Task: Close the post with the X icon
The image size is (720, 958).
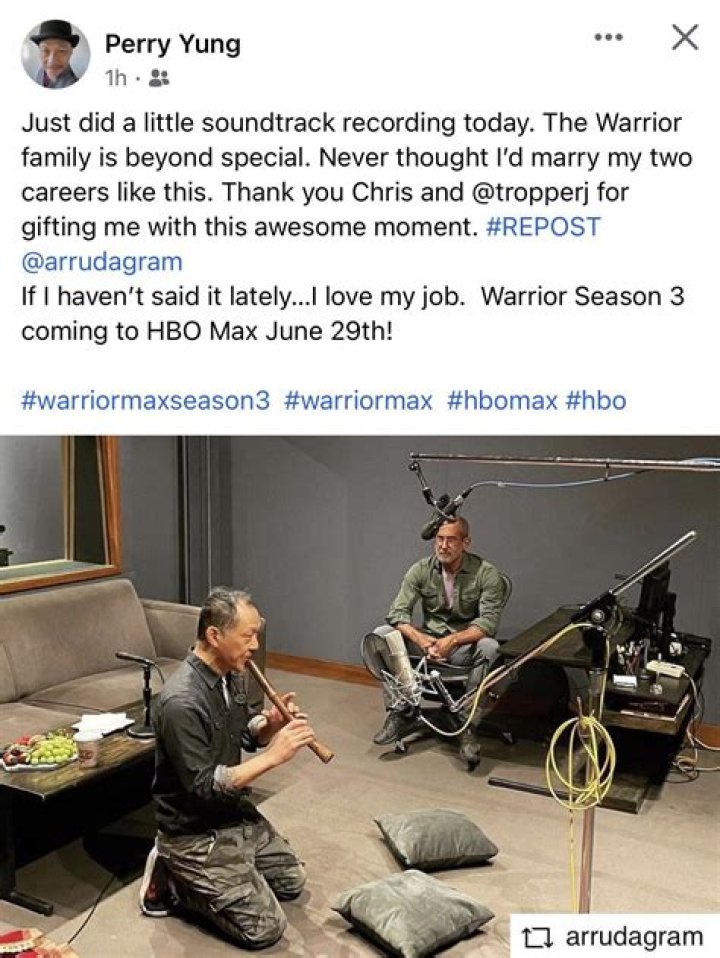Action: [x=685, y=37]
